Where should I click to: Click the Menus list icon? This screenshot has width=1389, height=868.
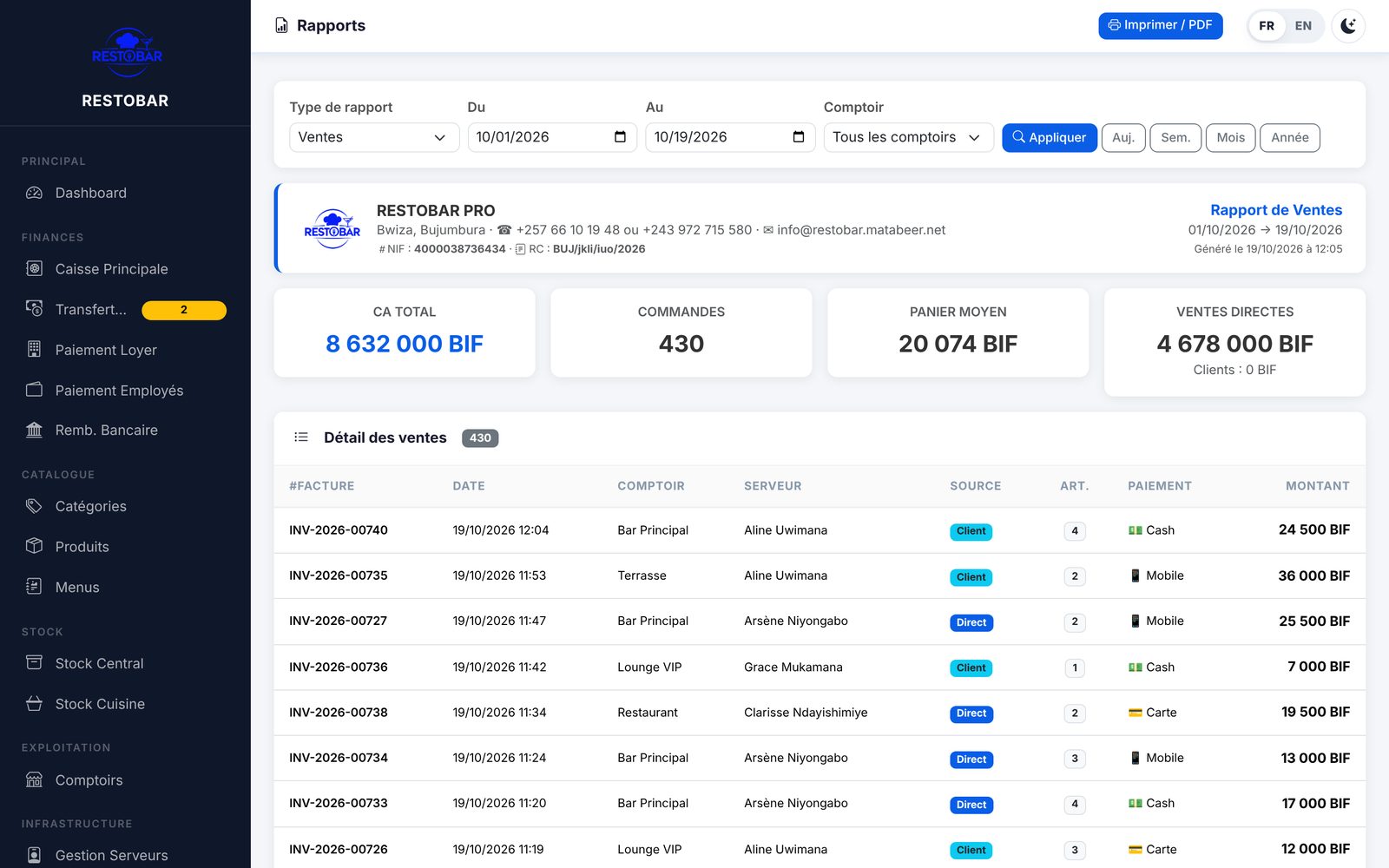point(34,587)
